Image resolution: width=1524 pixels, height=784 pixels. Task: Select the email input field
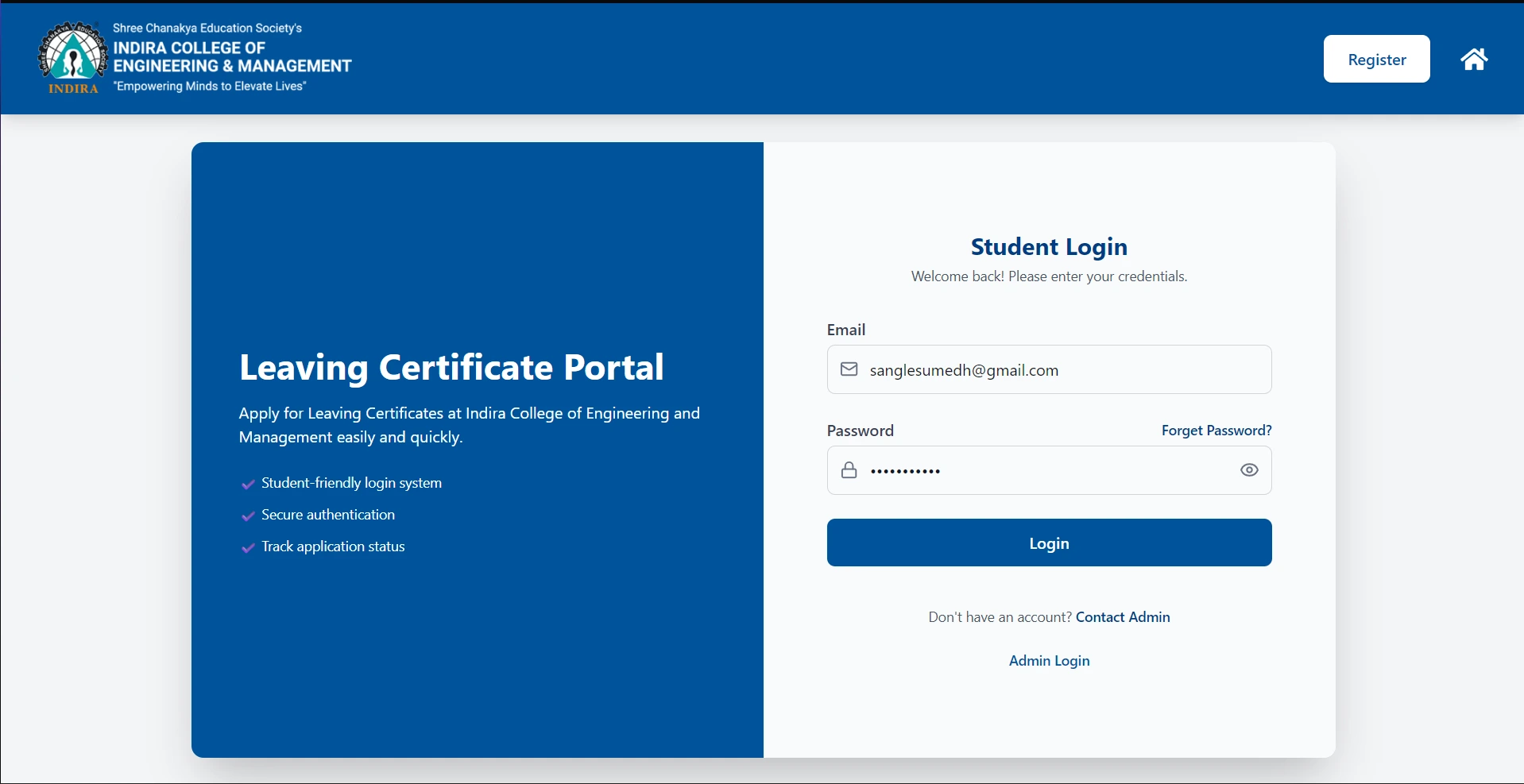tap(1049, 369)
